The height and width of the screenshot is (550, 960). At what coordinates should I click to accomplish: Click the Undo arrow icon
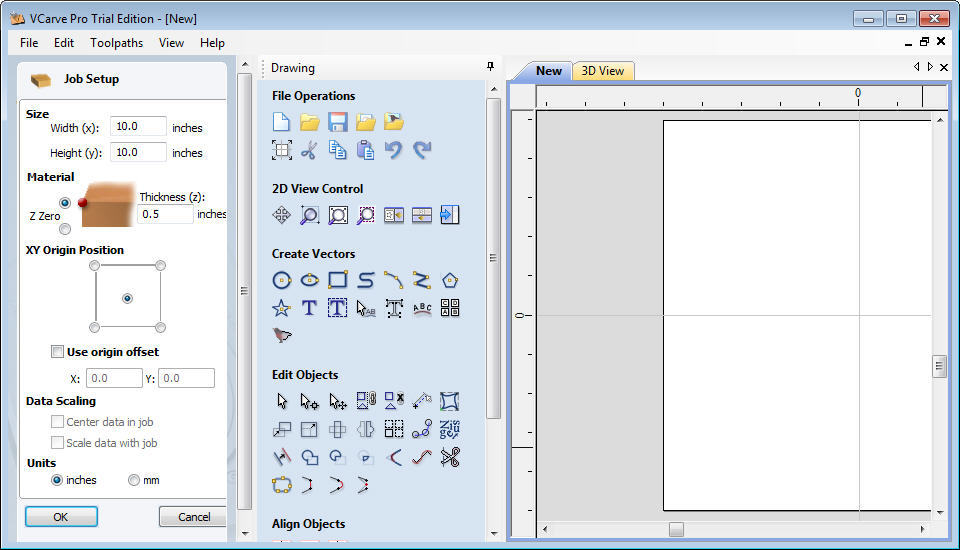(394, 150)
